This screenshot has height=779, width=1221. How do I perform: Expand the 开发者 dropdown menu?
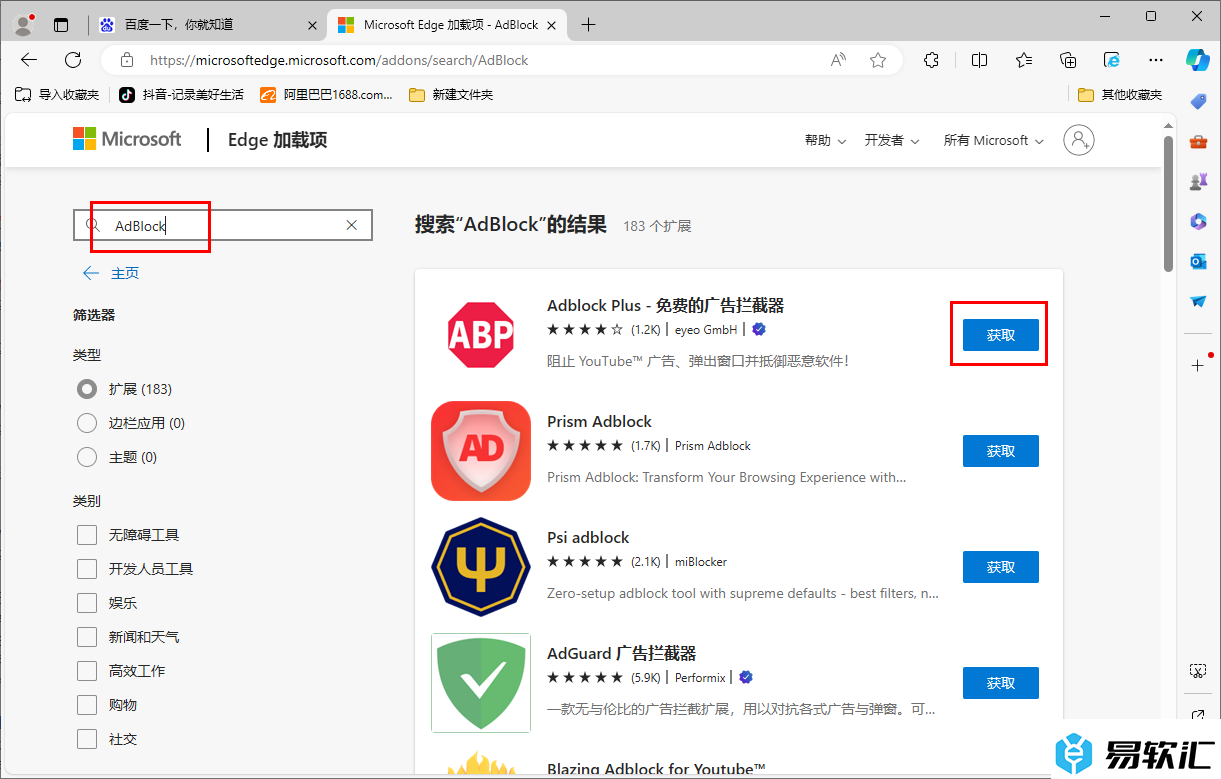point(892,140)
